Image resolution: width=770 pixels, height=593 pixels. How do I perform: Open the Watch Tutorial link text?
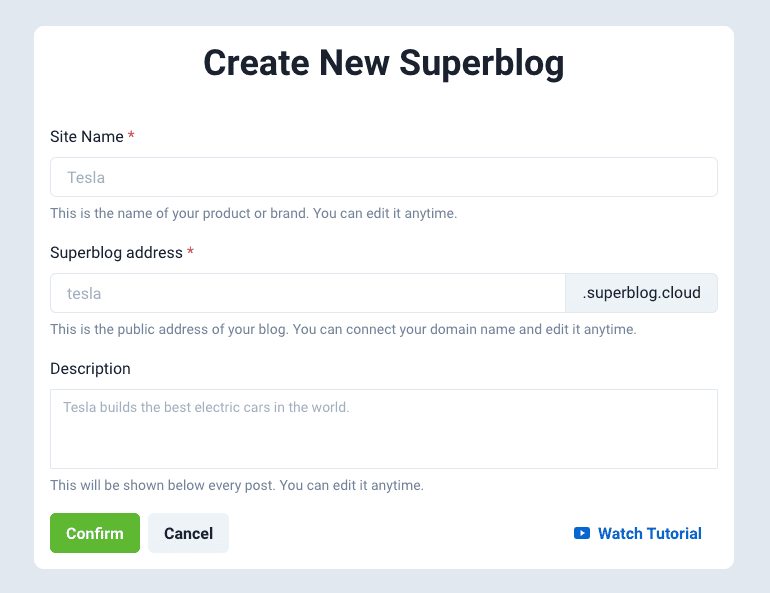(649, 533)
